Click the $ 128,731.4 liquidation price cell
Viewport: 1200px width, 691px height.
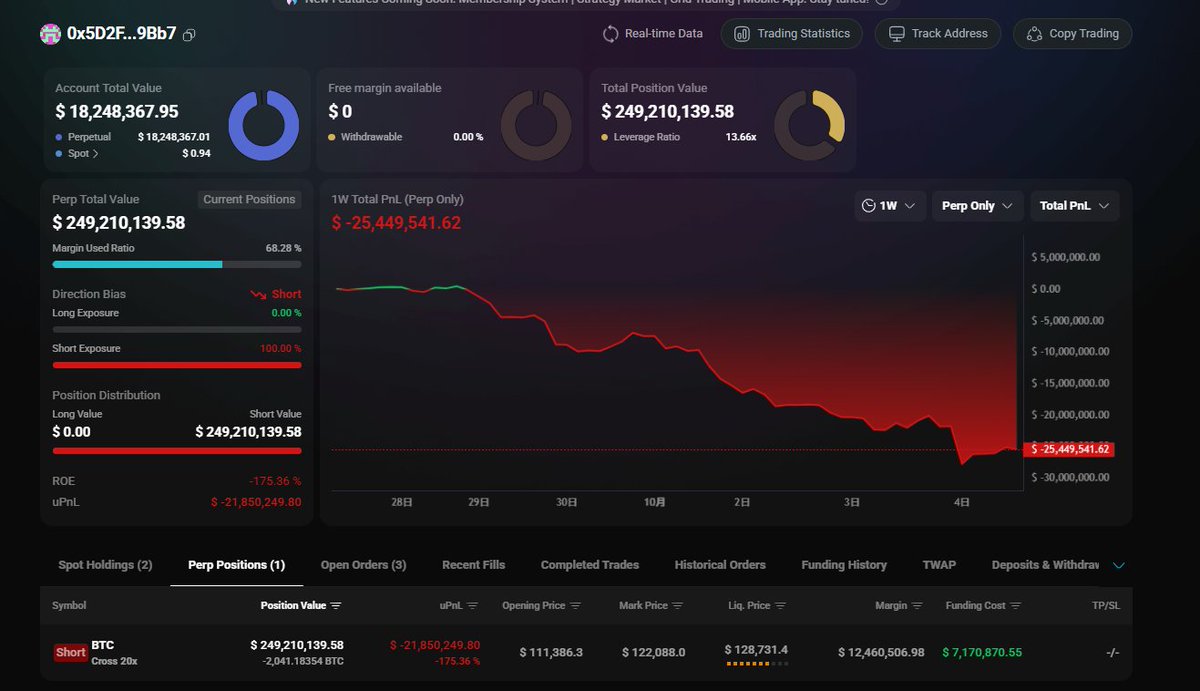(757, 649)
